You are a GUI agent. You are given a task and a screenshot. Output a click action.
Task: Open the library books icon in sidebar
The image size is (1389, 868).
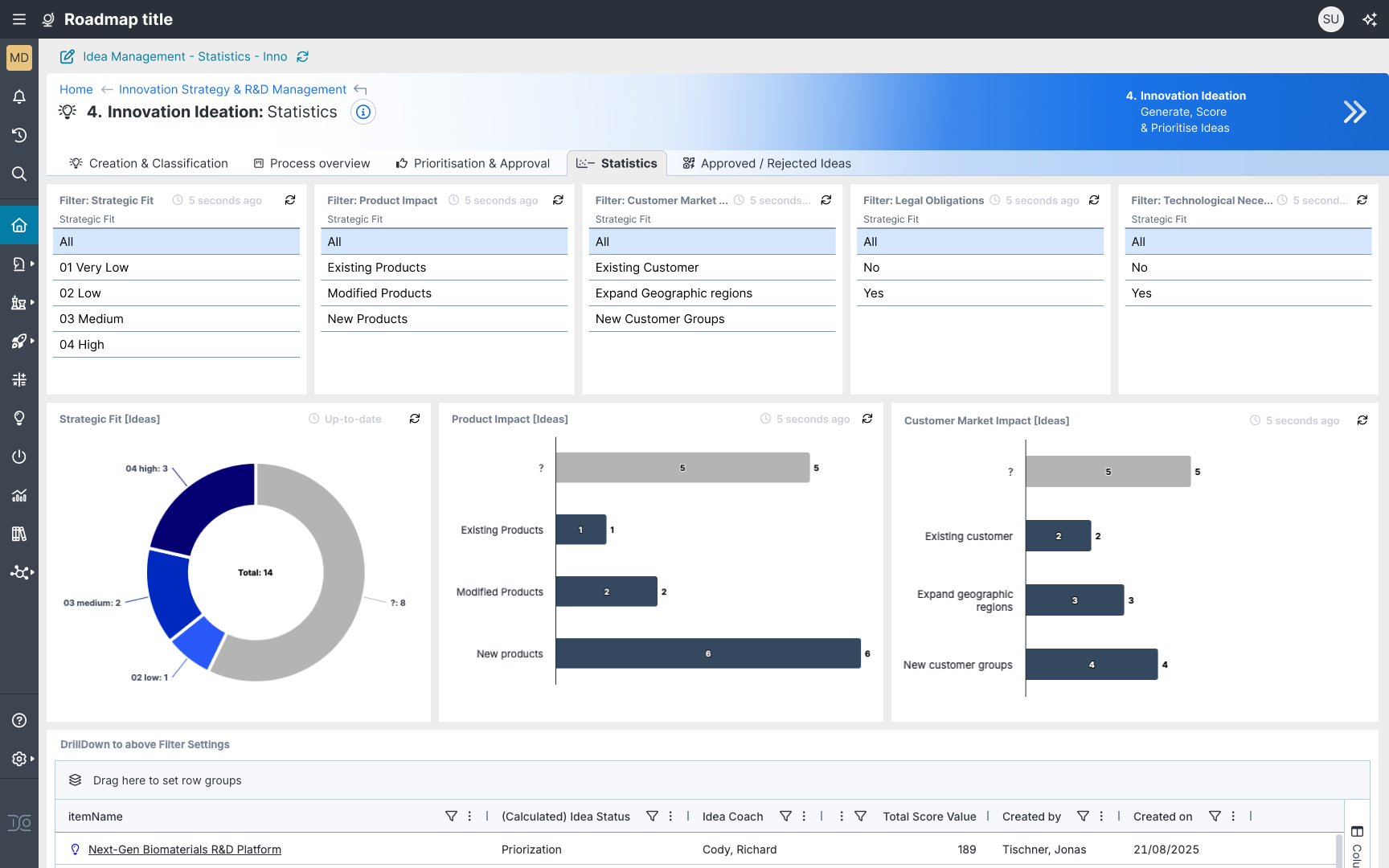click(x=19, y=534)
